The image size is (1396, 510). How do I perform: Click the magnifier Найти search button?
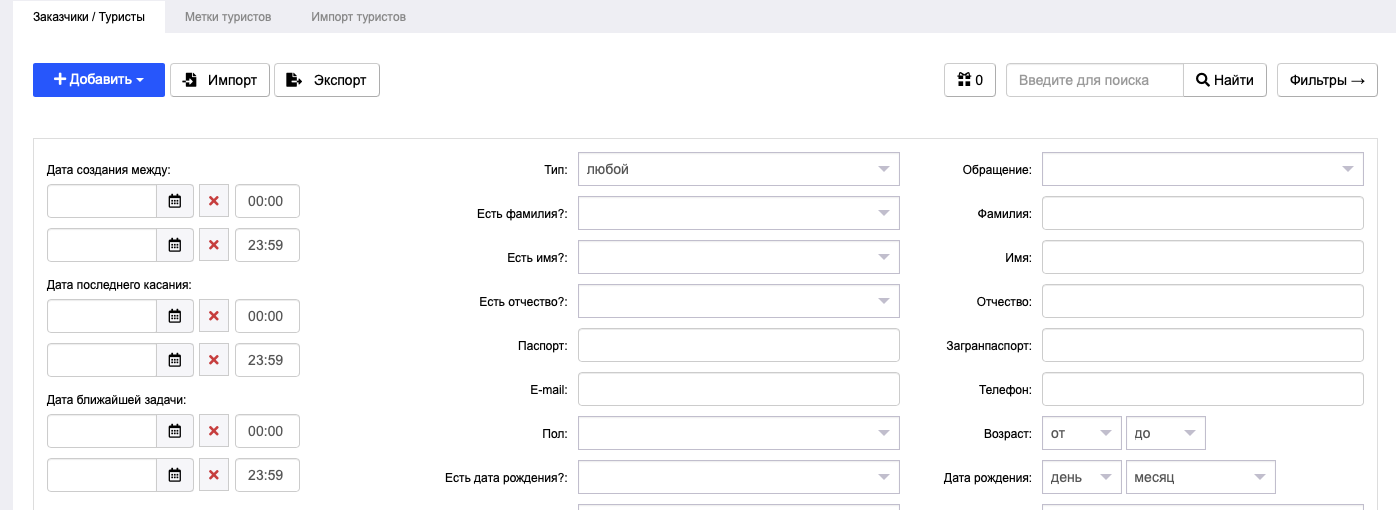(1225, 80)
